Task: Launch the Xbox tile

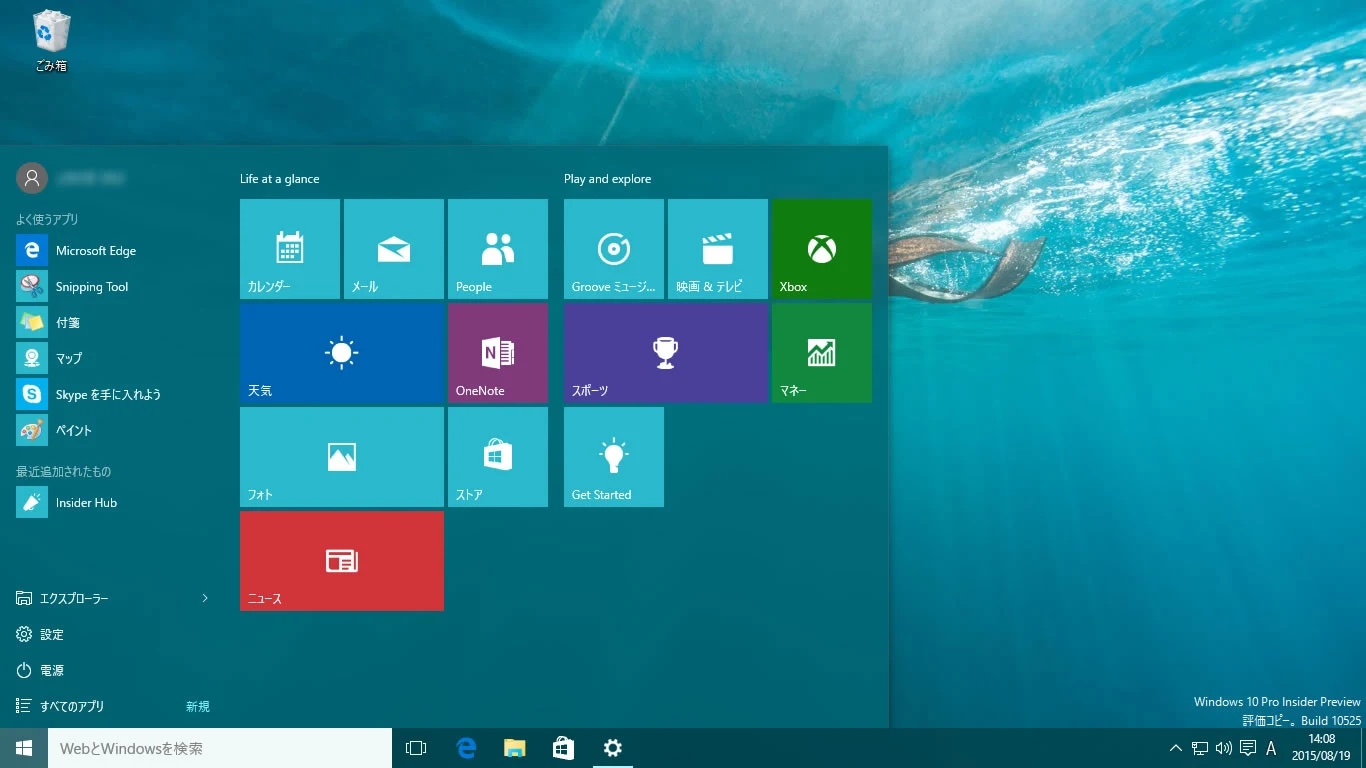Action: tap(822, 249)
